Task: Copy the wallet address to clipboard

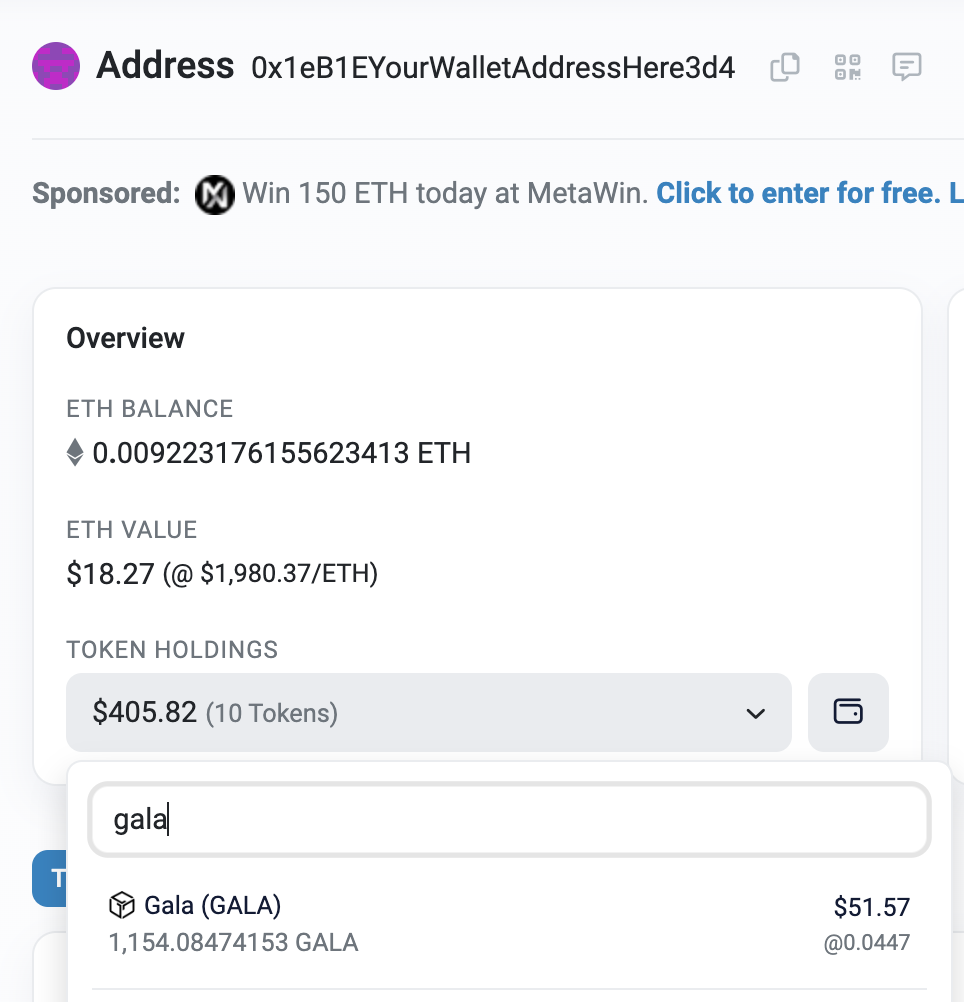Action: tap(784, 67)
